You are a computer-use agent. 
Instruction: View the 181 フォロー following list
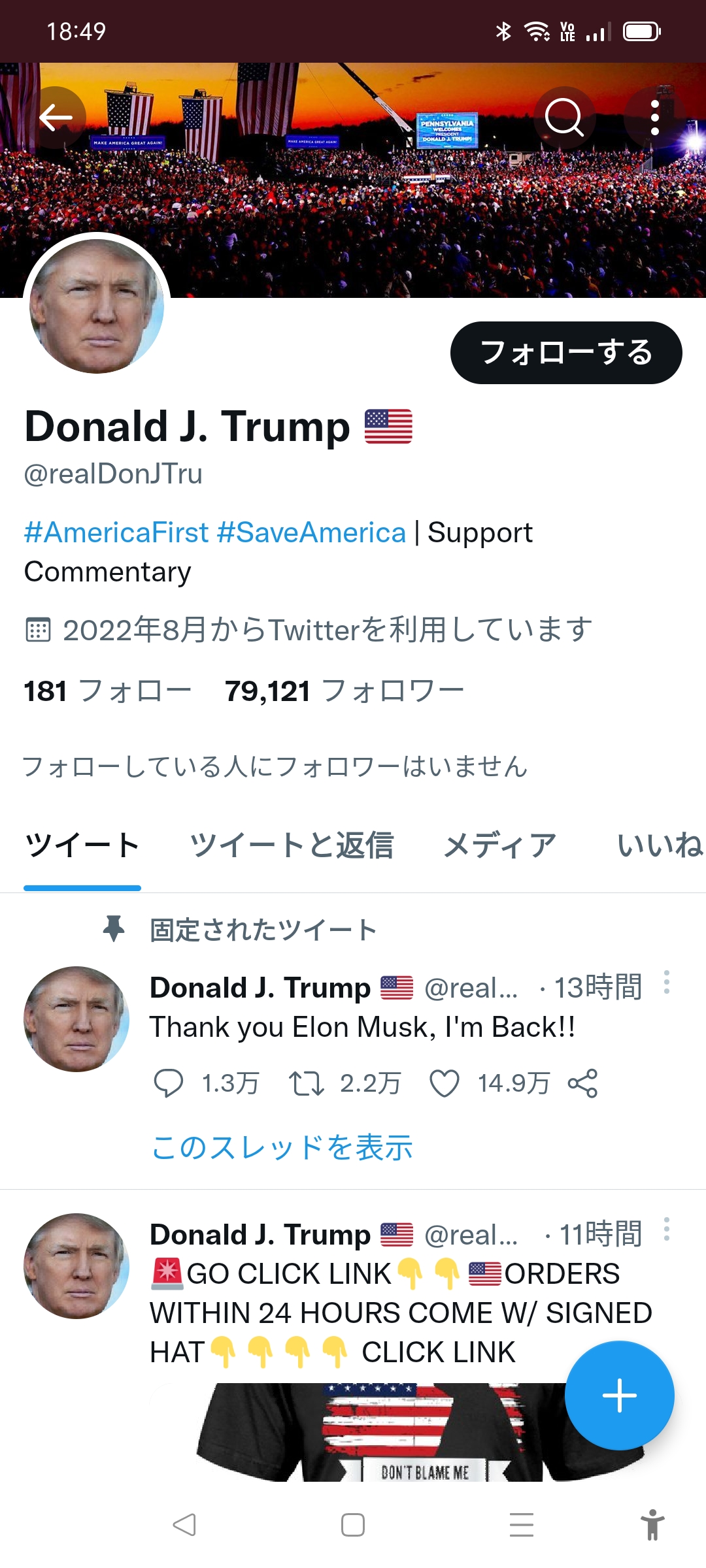click(107, 691)
